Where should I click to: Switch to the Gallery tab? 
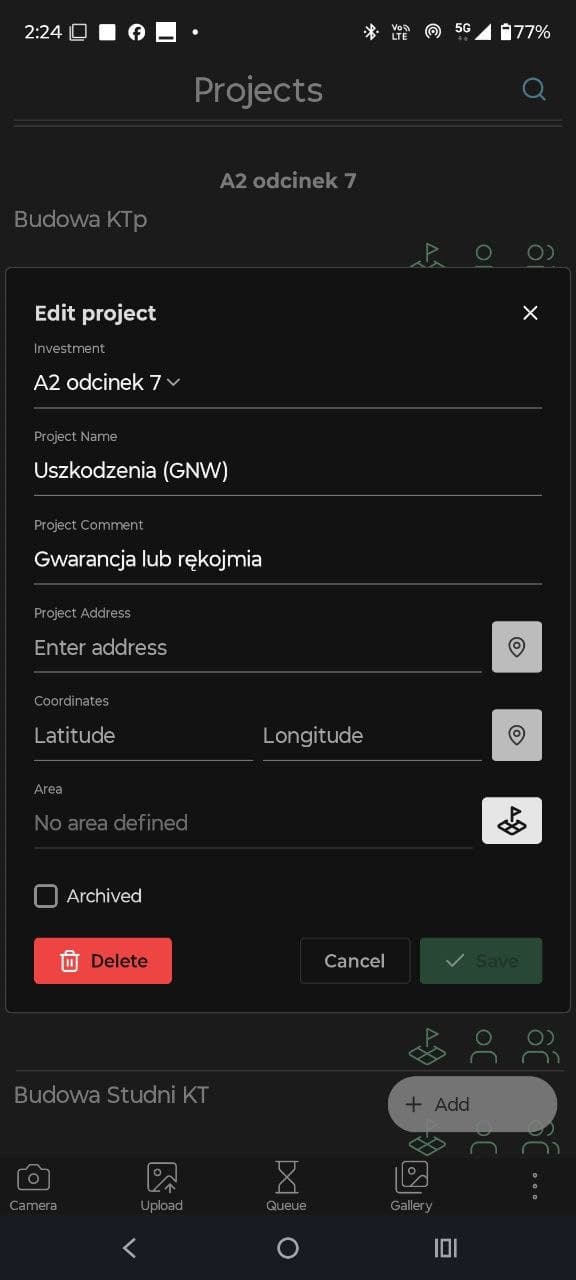coord(410,1185)
